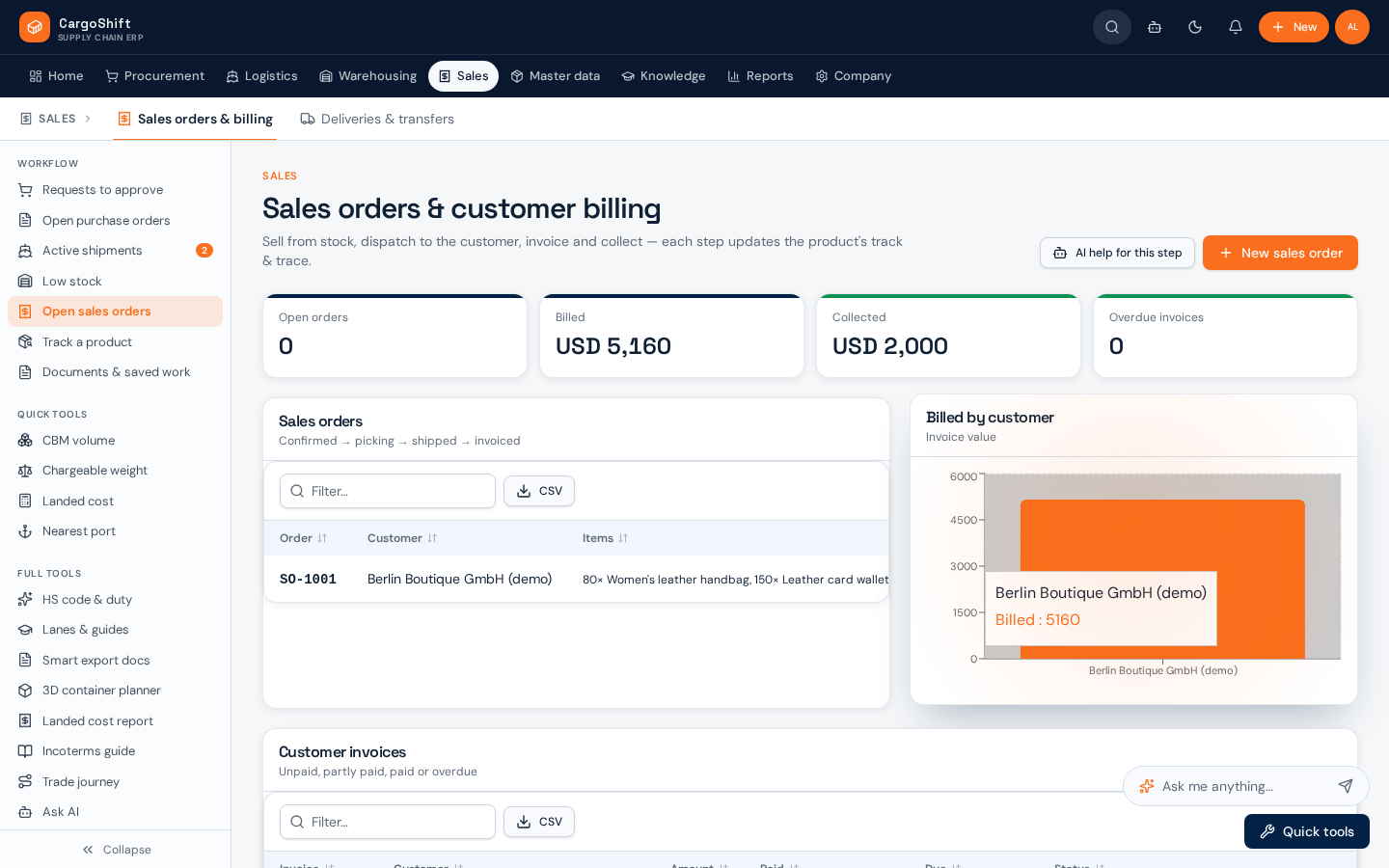Open Chargeable weight tool

coord(116,471)
